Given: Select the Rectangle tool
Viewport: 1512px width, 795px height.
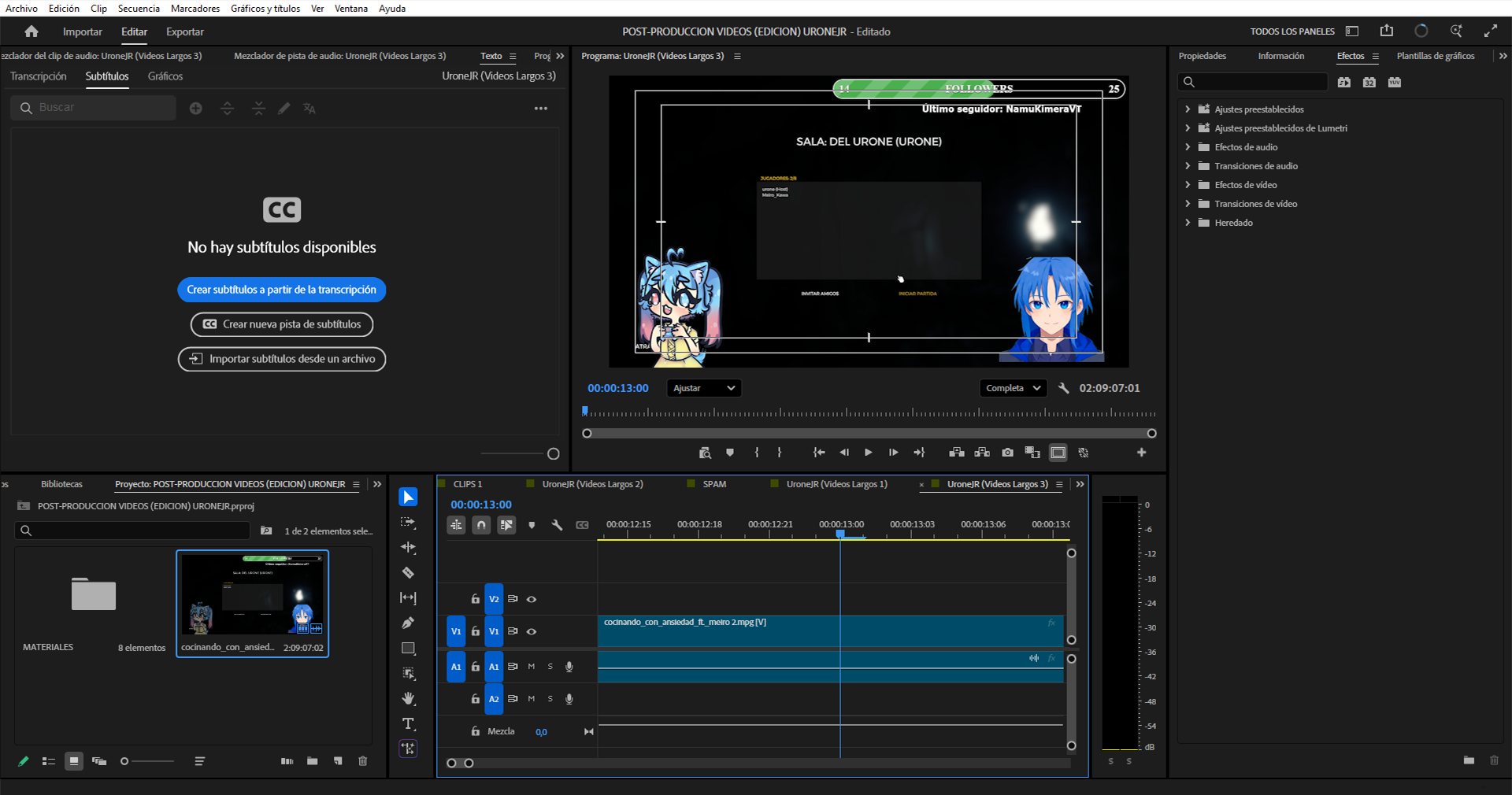Looking at the screenshot, I should coord(408,648).
